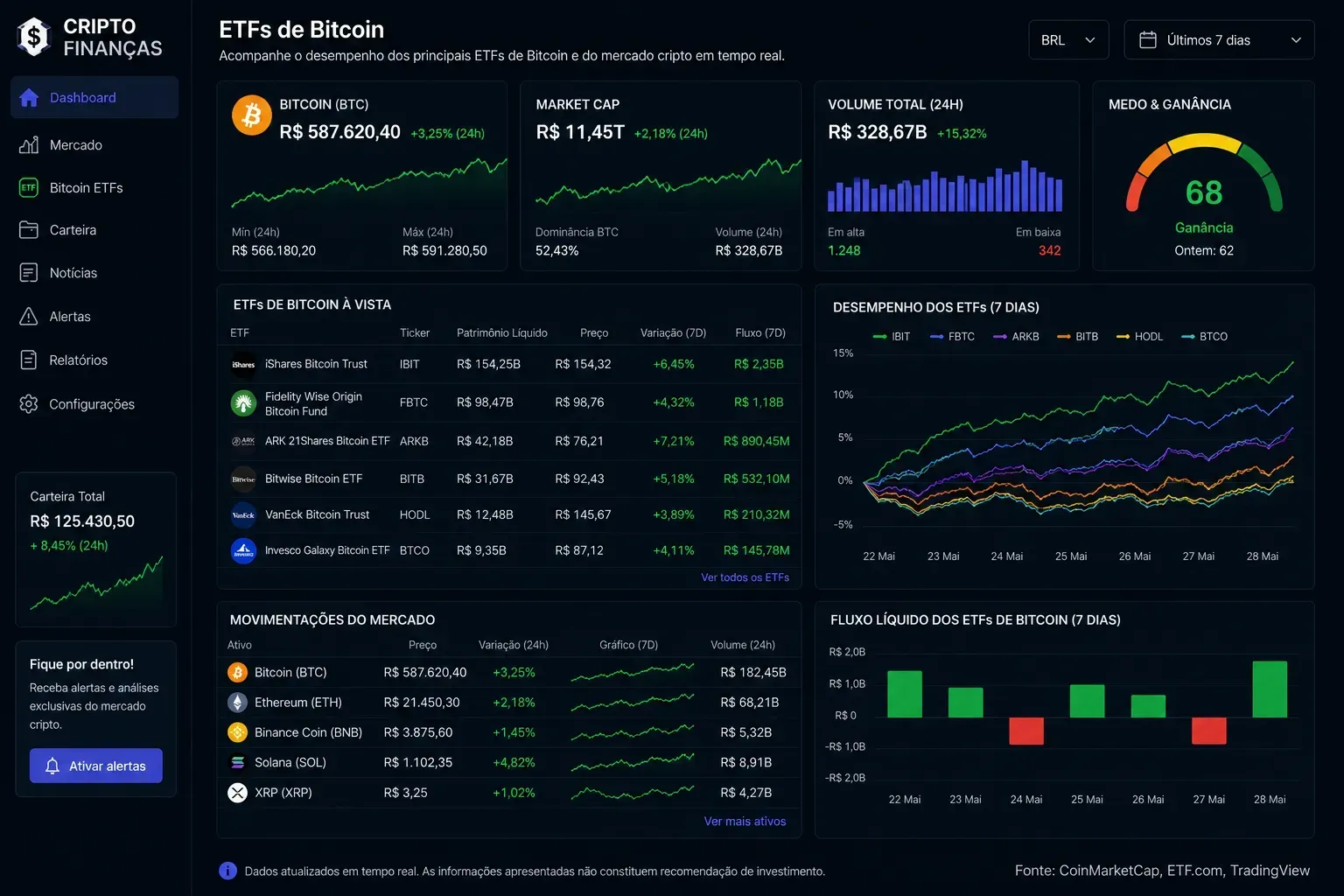Click the iShares Bitcoin Trust logo
The image size is (1344, 896).
coord(243,364)
